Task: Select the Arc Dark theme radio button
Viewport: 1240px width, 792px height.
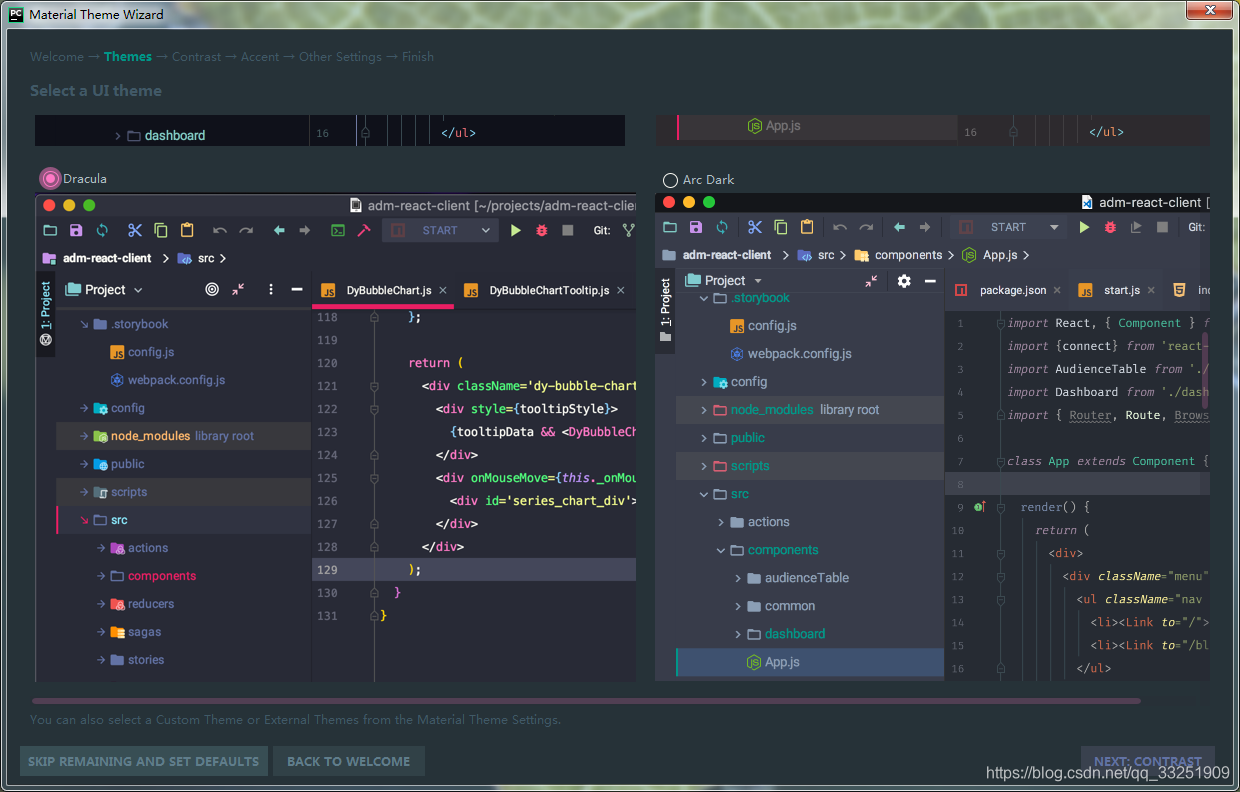Action: click(669, 181)
